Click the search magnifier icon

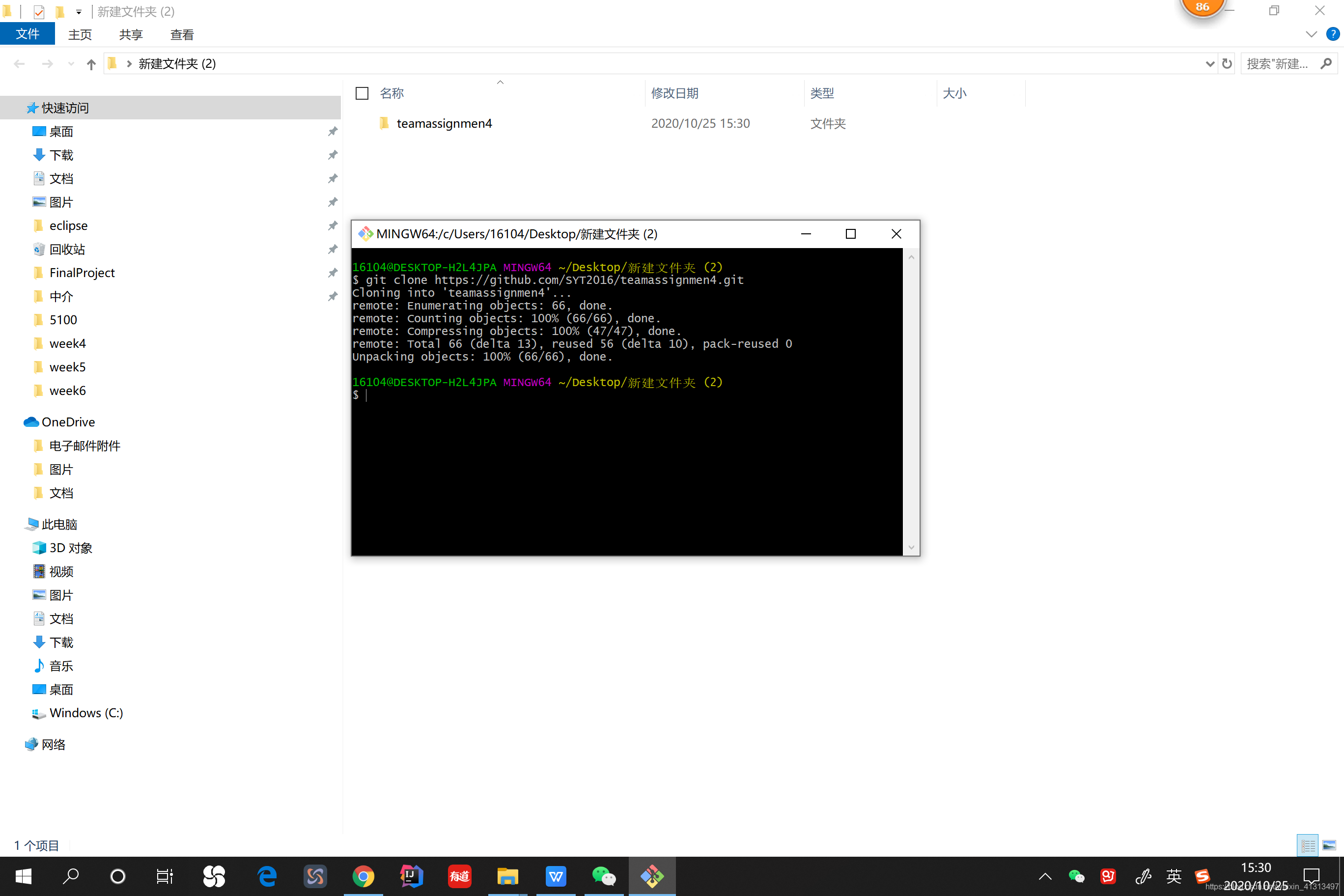pos(1326,64)
